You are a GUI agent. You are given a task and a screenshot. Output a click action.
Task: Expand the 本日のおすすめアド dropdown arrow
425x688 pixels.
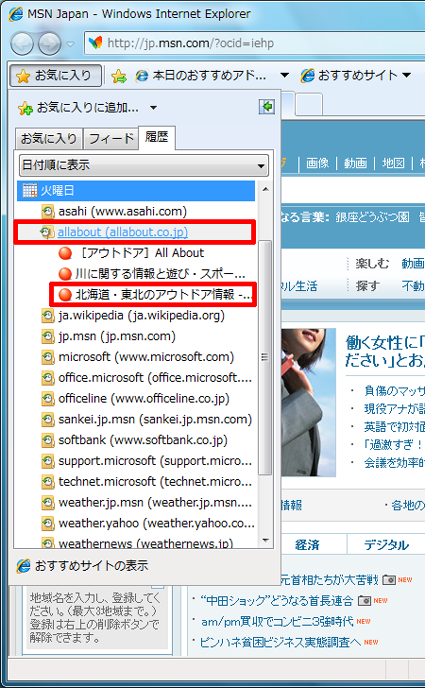[x=284, y=75]
